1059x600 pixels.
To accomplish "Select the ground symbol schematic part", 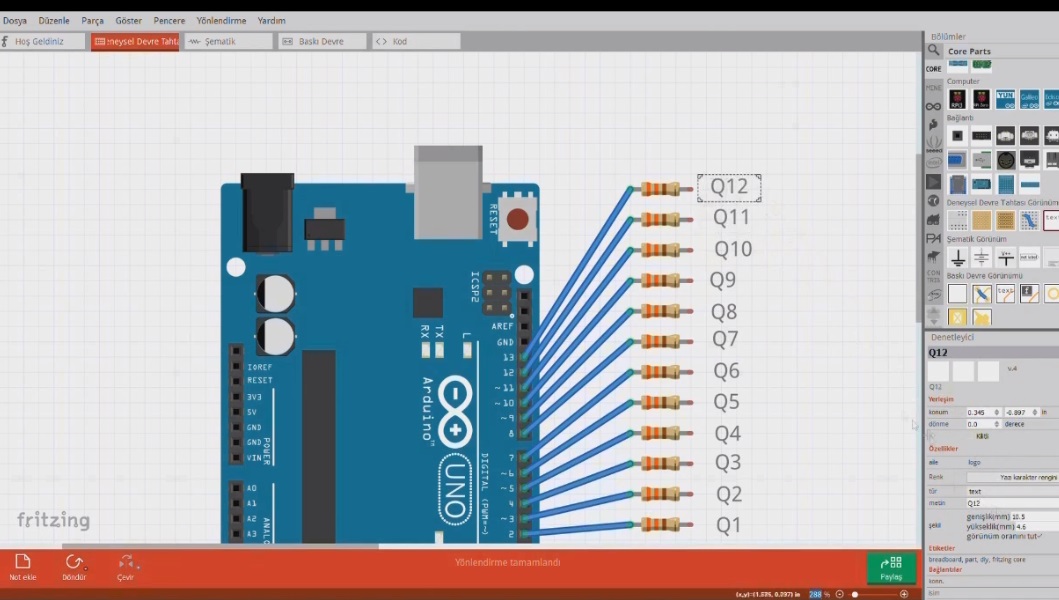I will 957,257.
